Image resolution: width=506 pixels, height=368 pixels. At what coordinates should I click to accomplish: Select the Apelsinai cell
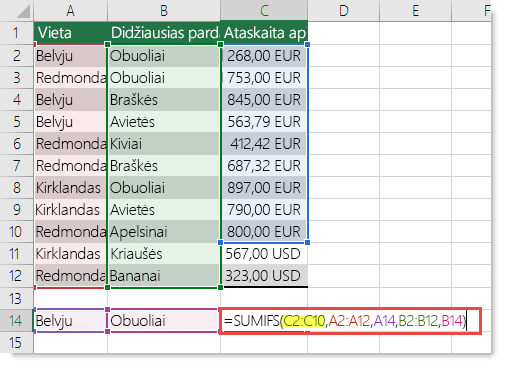[x=164, y=232]
